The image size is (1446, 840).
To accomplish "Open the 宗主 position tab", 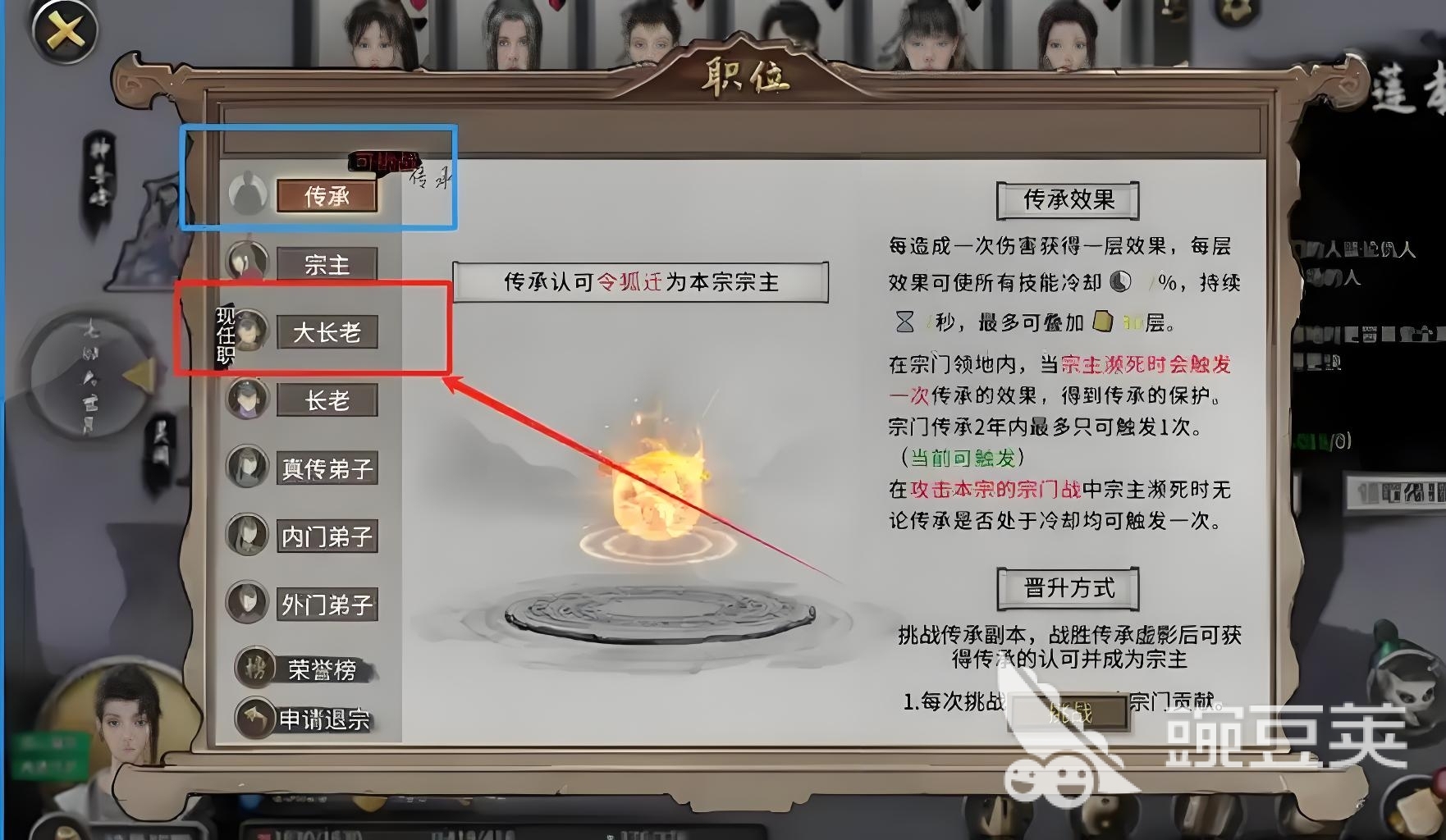I will point(327,264).
